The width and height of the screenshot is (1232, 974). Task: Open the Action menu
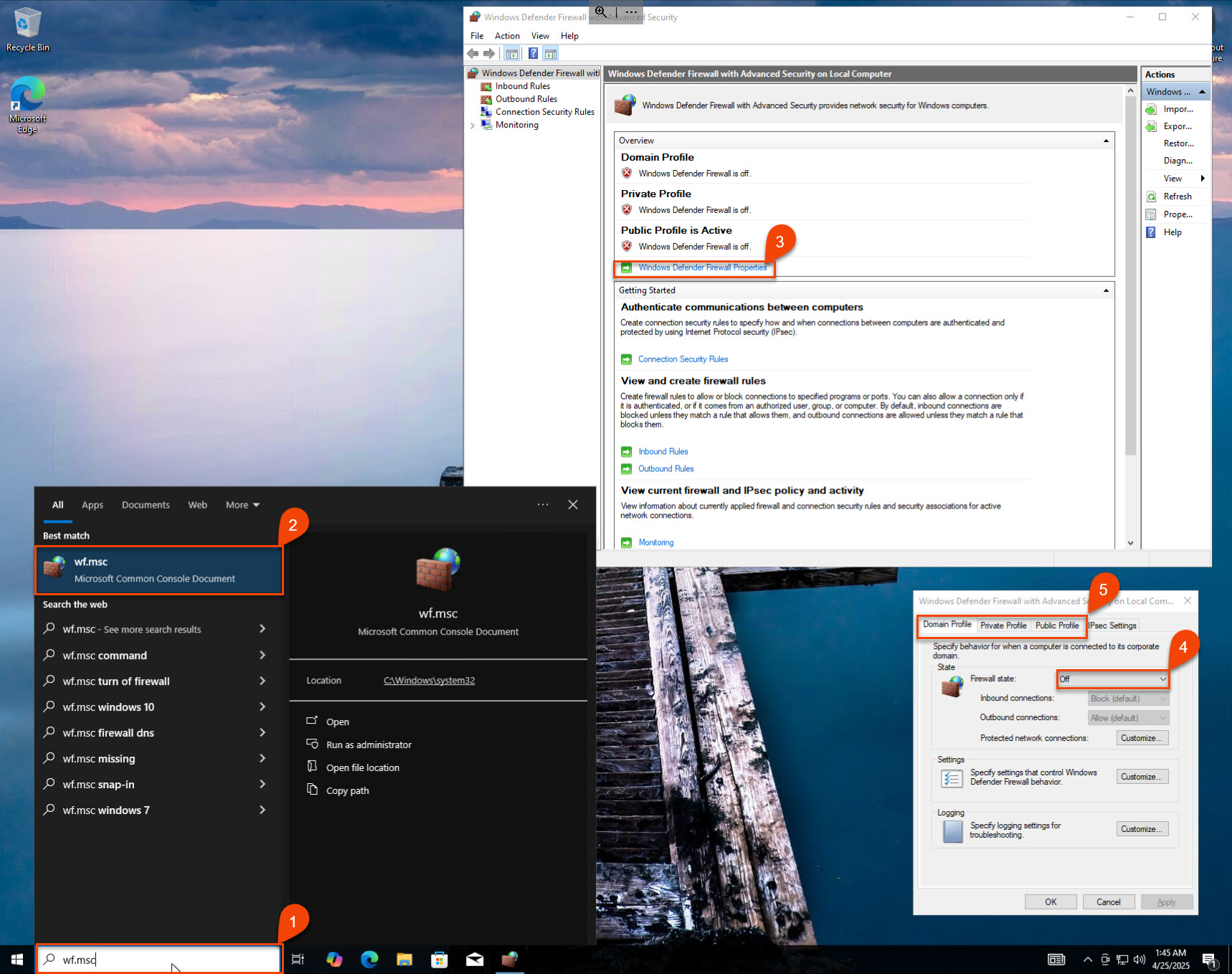point(507,36)
